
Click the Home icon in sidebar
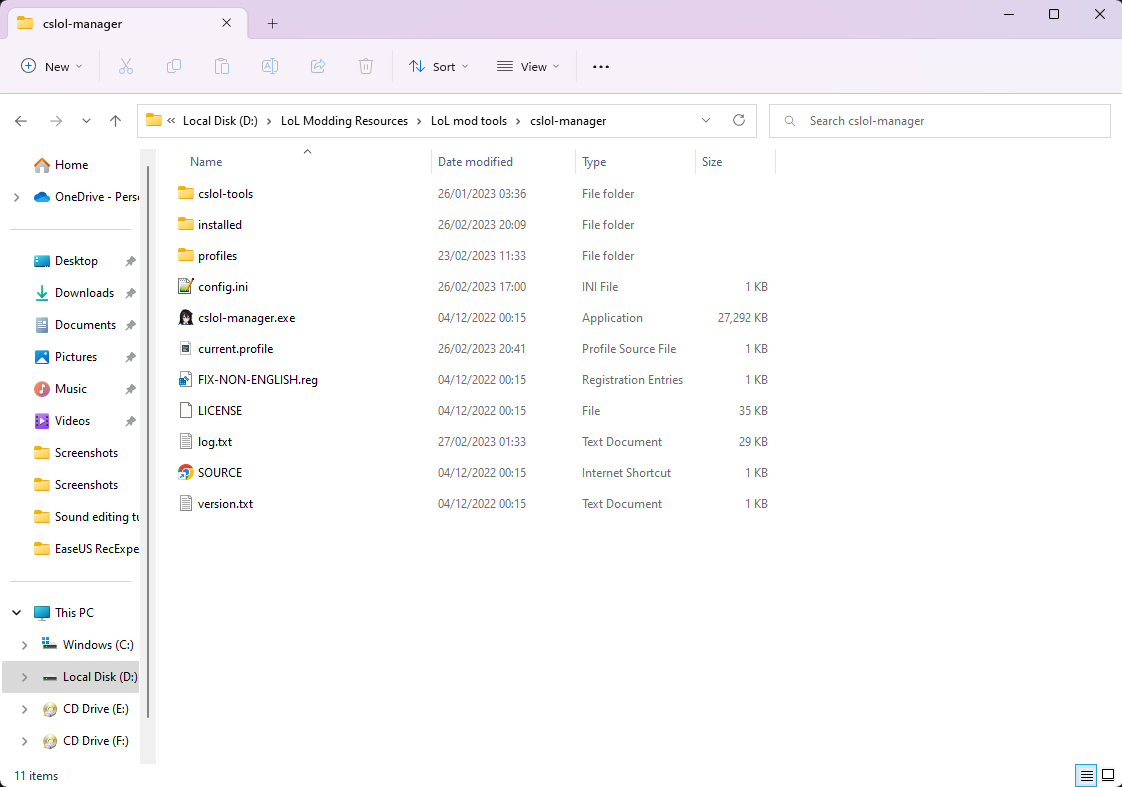(x=42, y=165)
